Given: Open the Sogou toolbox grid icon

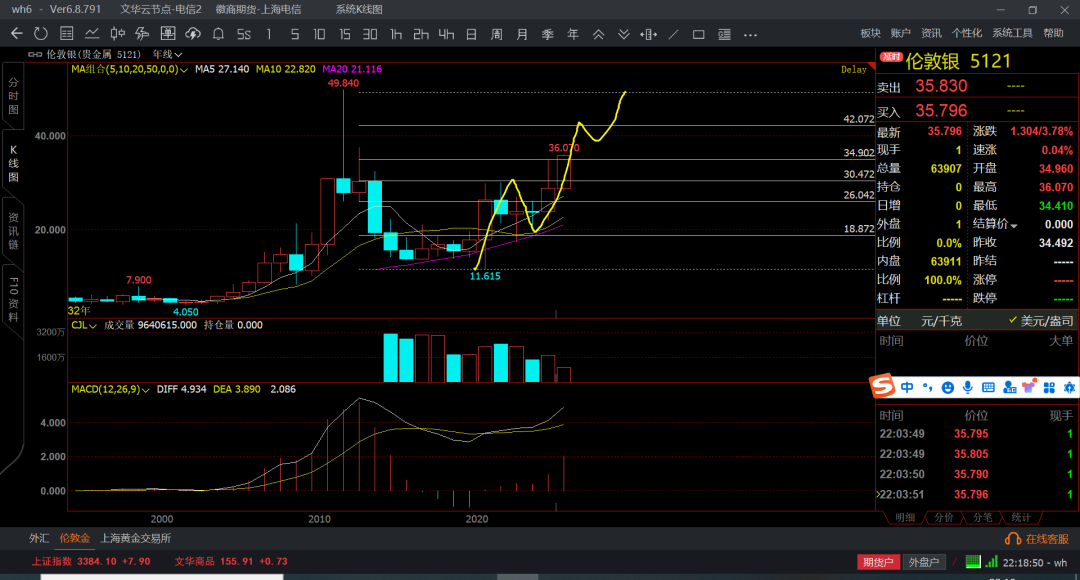Looking at the screenshot, I should point(1049,388).
